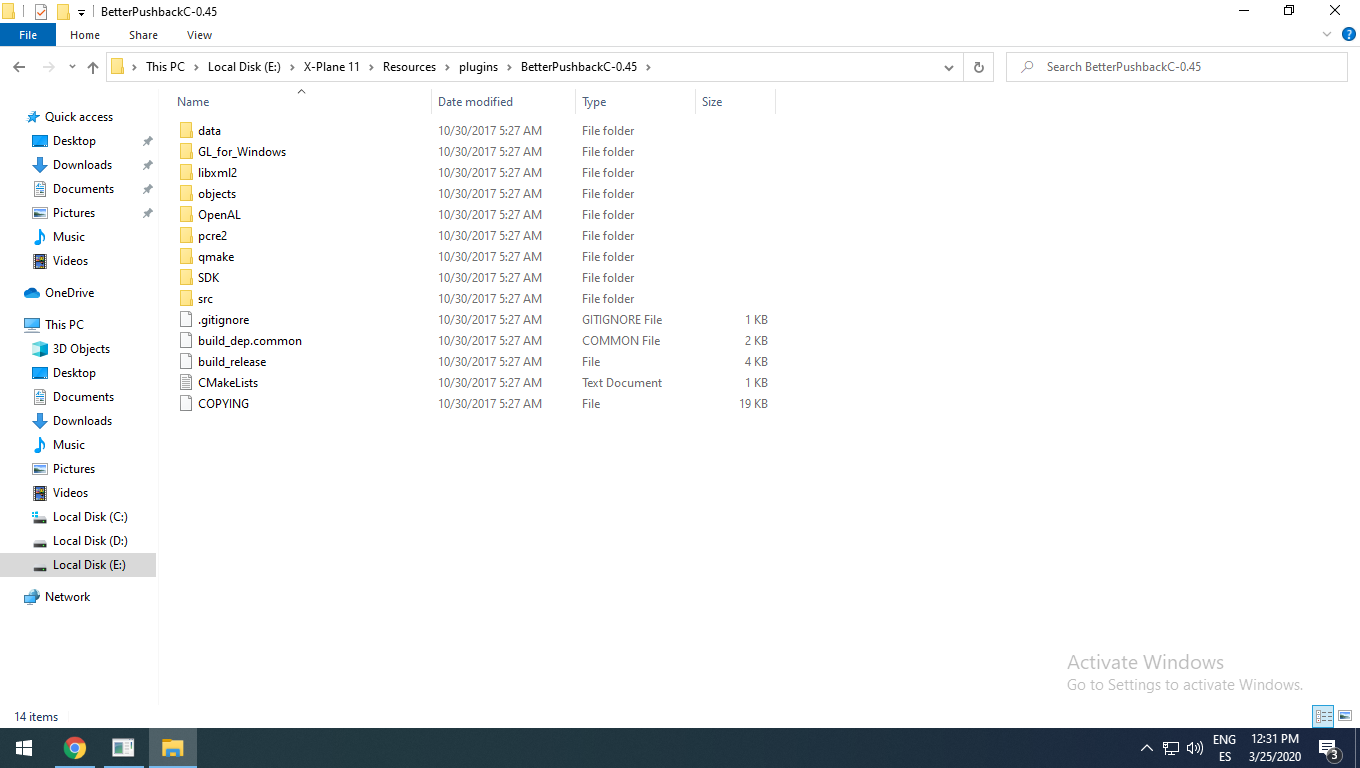Click New folder icon in title bar
This screenshot has height=768, width=1360.
tap(63, 12)
